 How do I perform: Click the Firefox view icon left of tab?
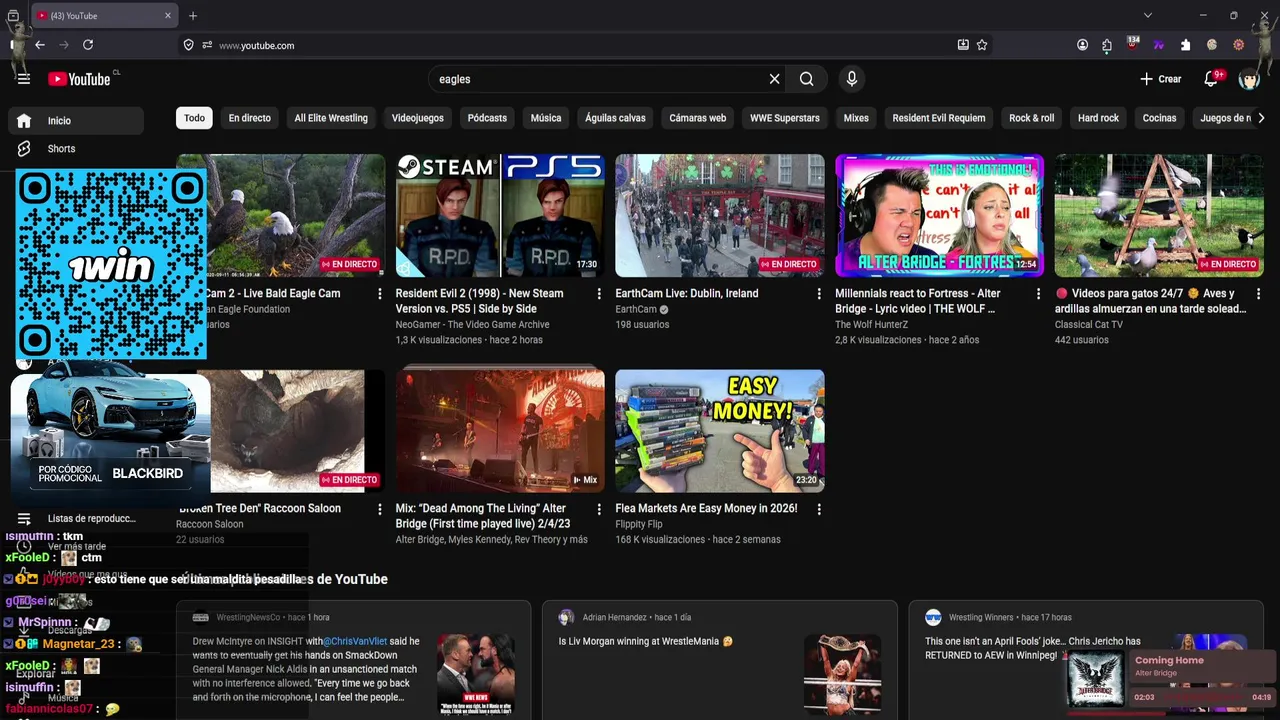pos(14,16)
